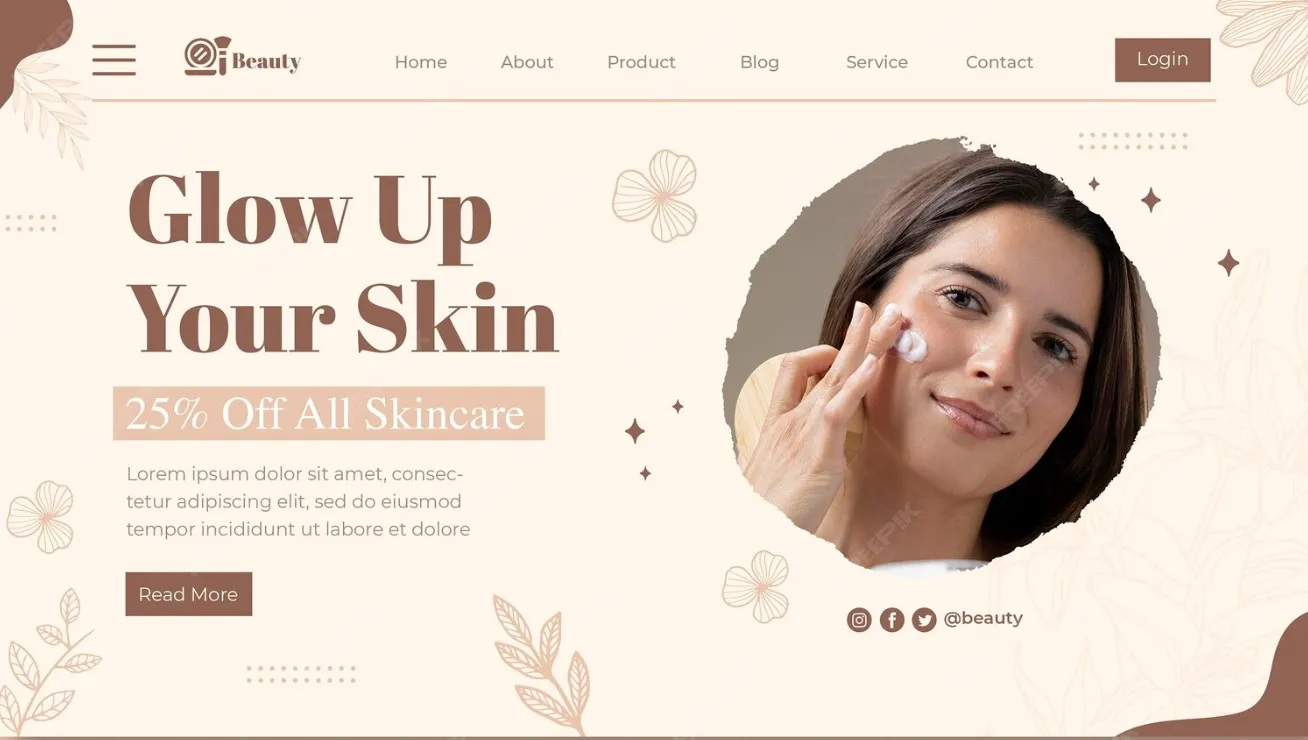Open the Facebook social icon
1308x740 pixels.
pos(892,620)
